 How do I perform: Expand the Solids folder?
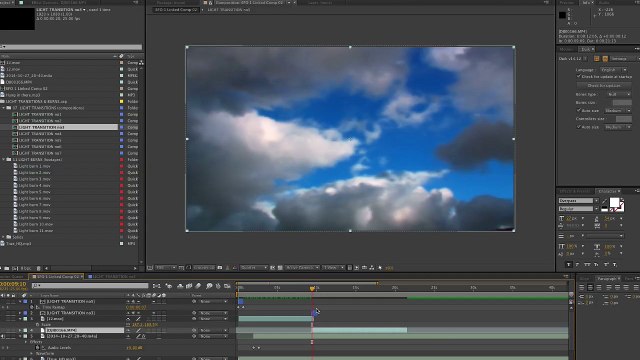coord(4,237)
